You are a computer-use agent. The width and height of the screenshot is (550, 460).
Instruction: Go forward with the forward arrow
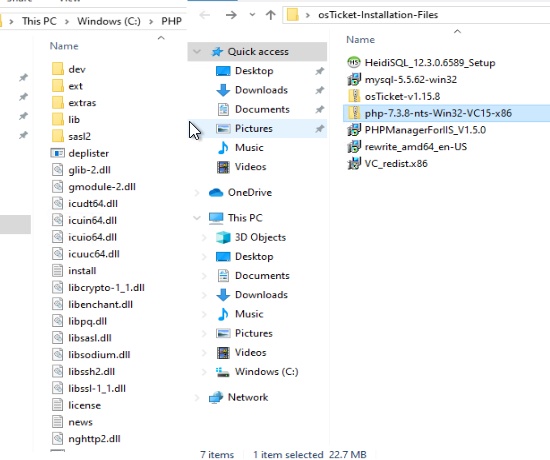231,15
